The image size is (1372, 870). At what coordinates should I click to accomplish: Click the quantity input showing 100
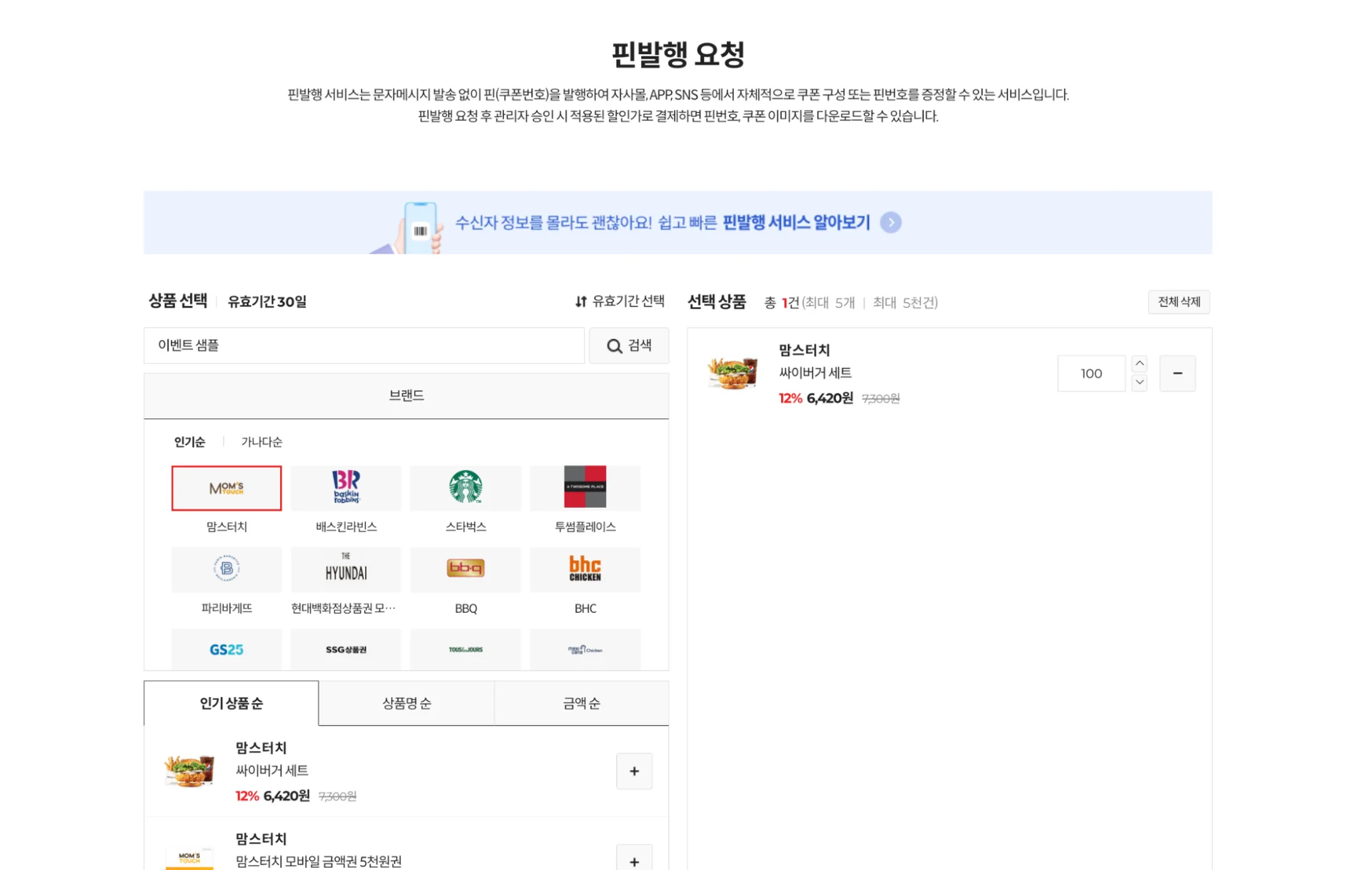coord(1091,373)
